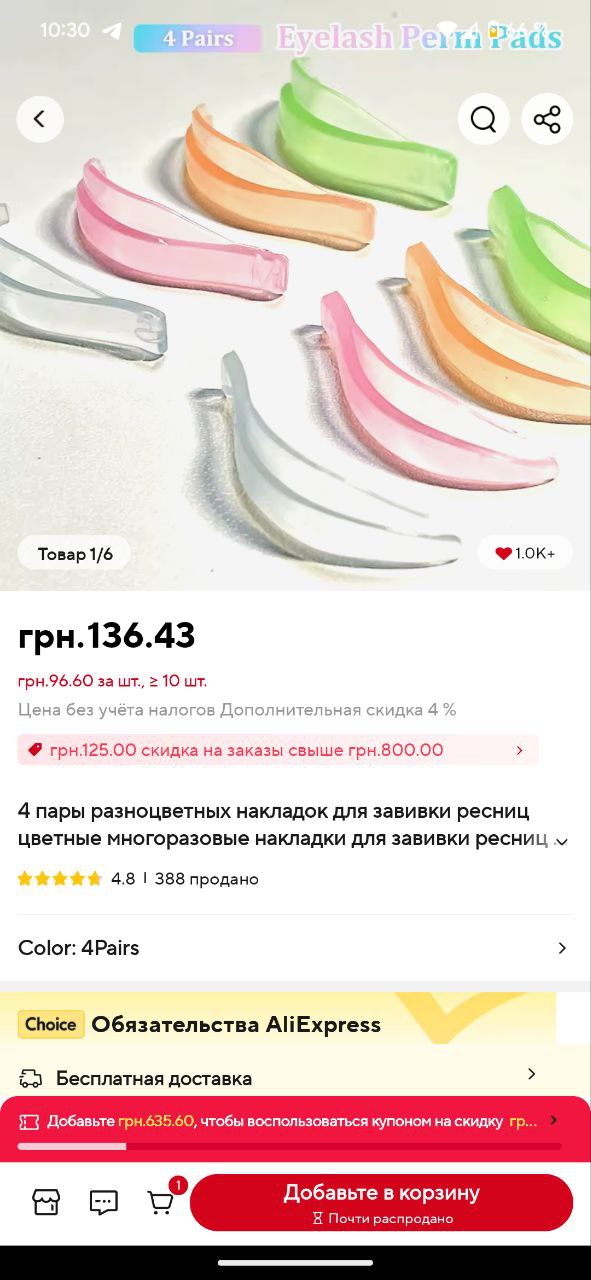Expand the full product title chevron
Screen dimensions: 591x1280
(562, 842)
